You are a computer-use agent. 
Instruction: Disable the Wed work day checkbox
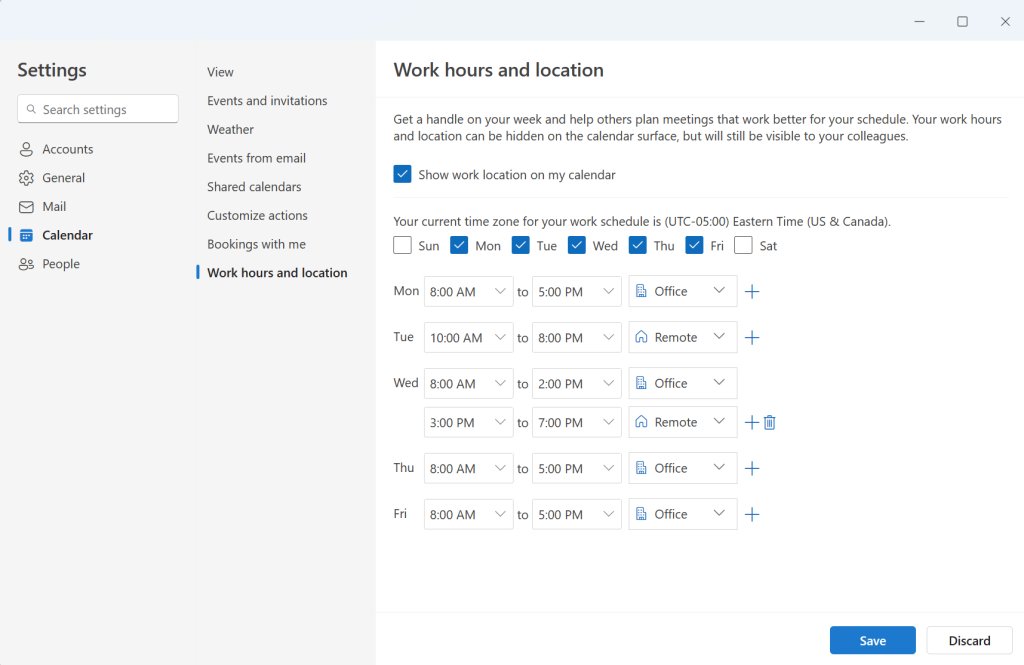[576, 244]
